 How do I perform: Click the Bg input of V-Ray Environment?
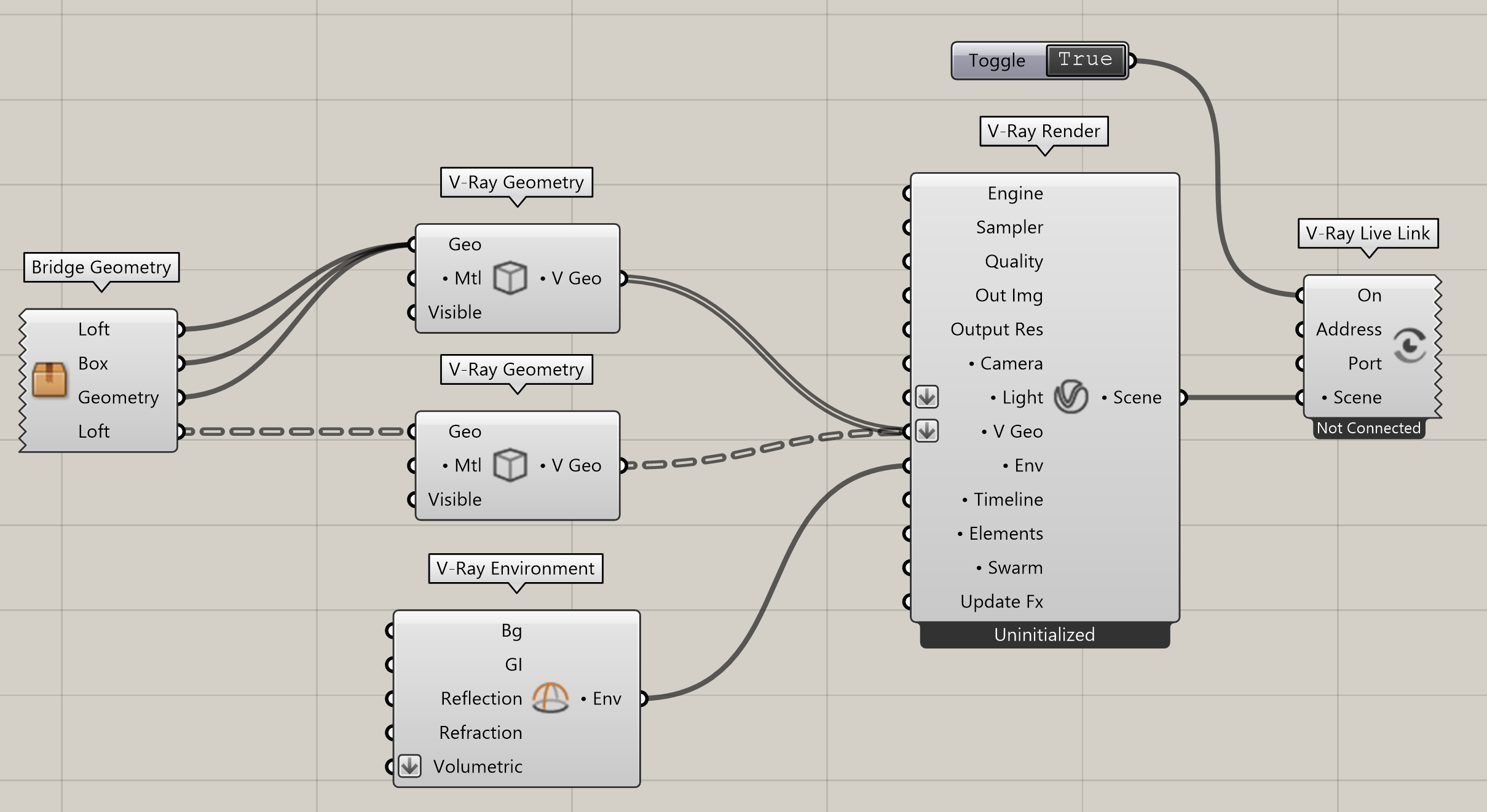[x=511, y=630]
